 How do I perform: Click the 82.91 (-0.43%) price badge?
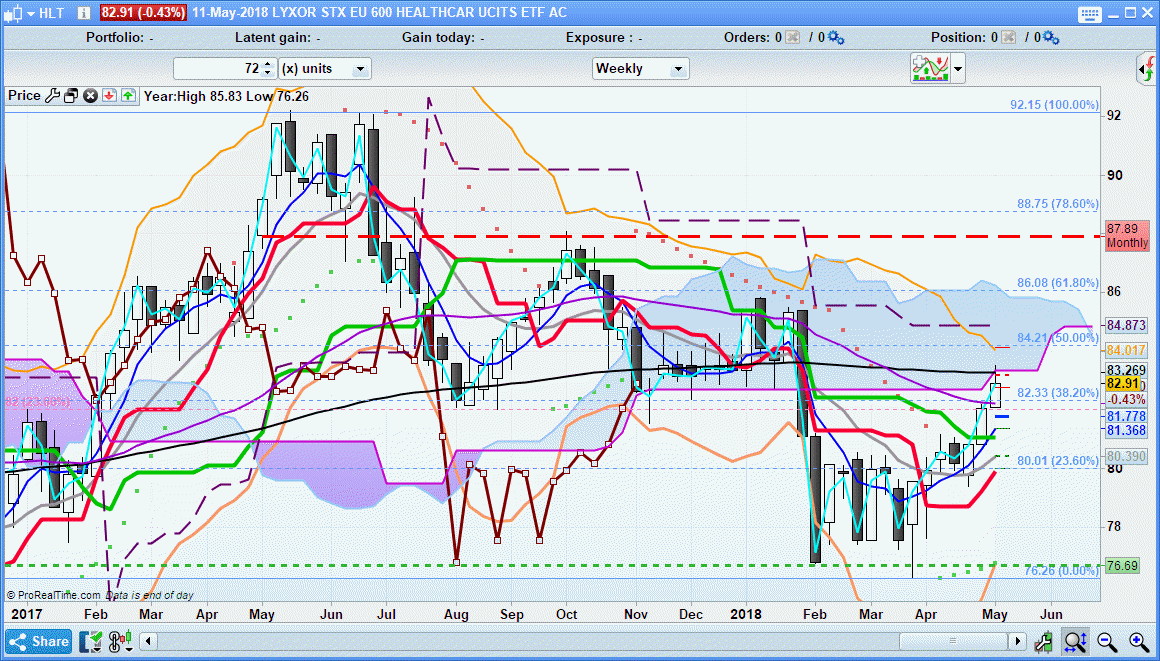[x=144, y=13]
